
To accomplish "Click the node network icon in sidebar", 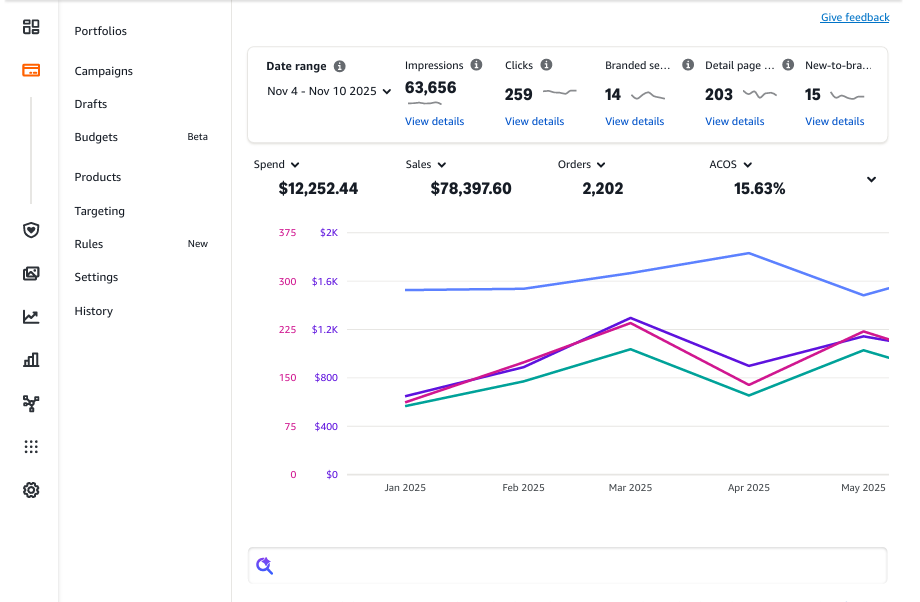I will (31, 403).
